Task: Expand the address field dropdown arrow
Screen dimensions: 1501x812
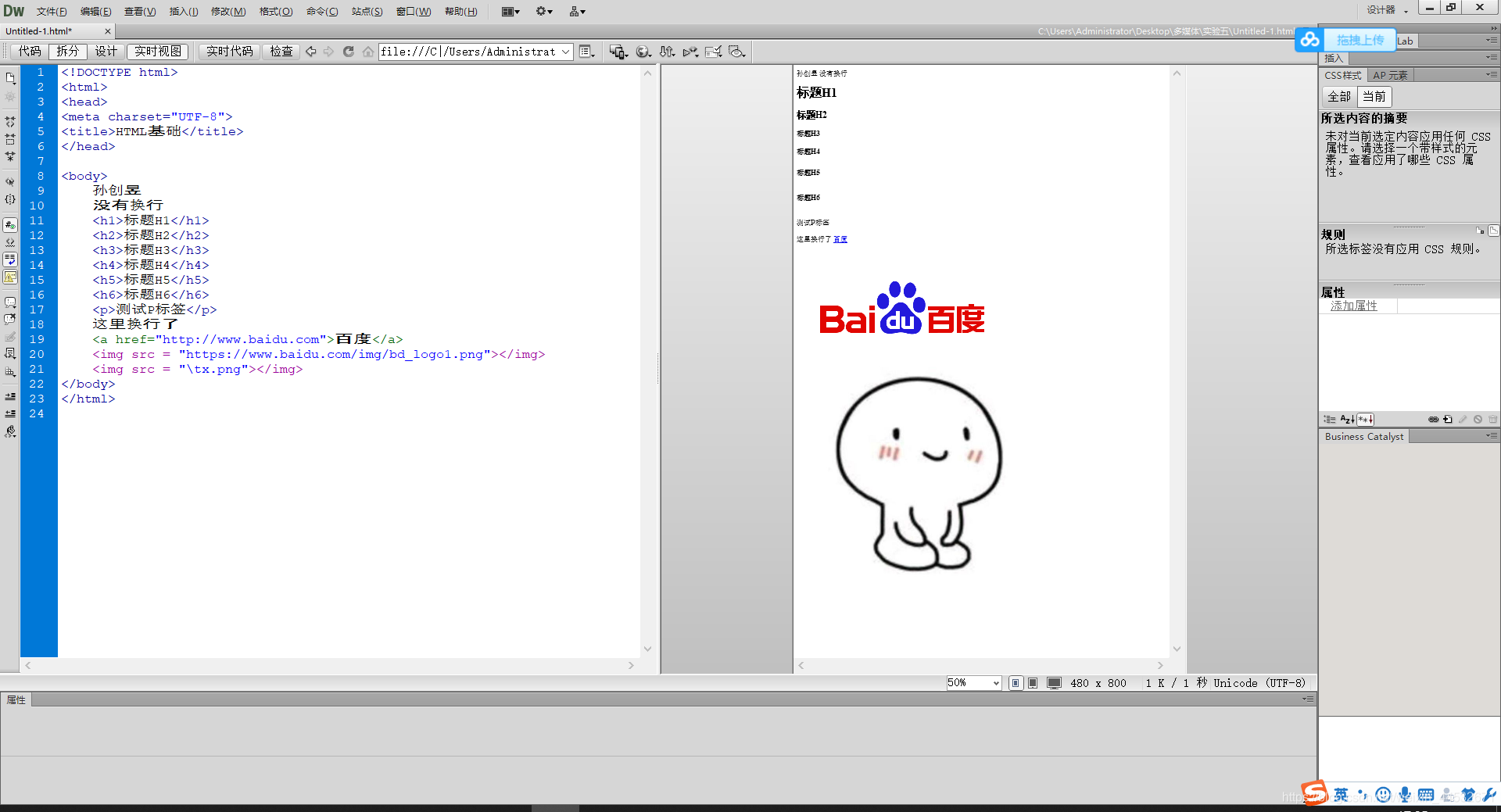Action: pos(566,52)
